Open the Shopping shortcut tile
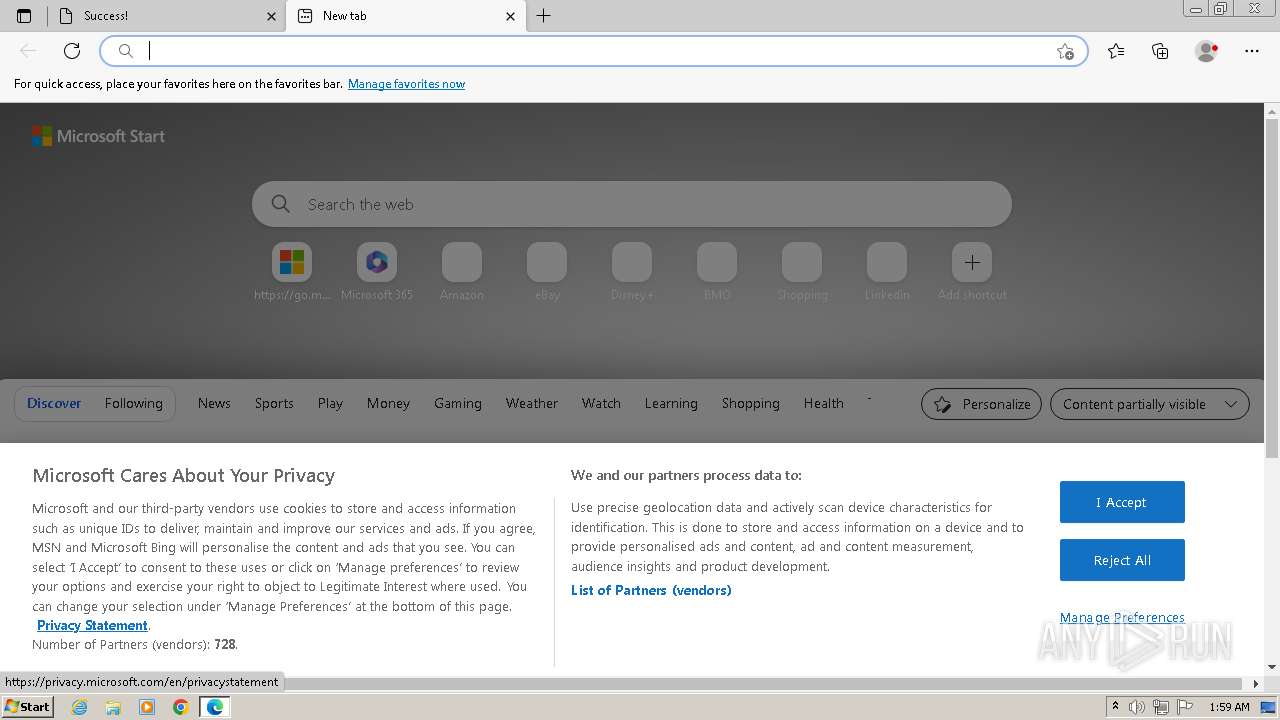 802,272
